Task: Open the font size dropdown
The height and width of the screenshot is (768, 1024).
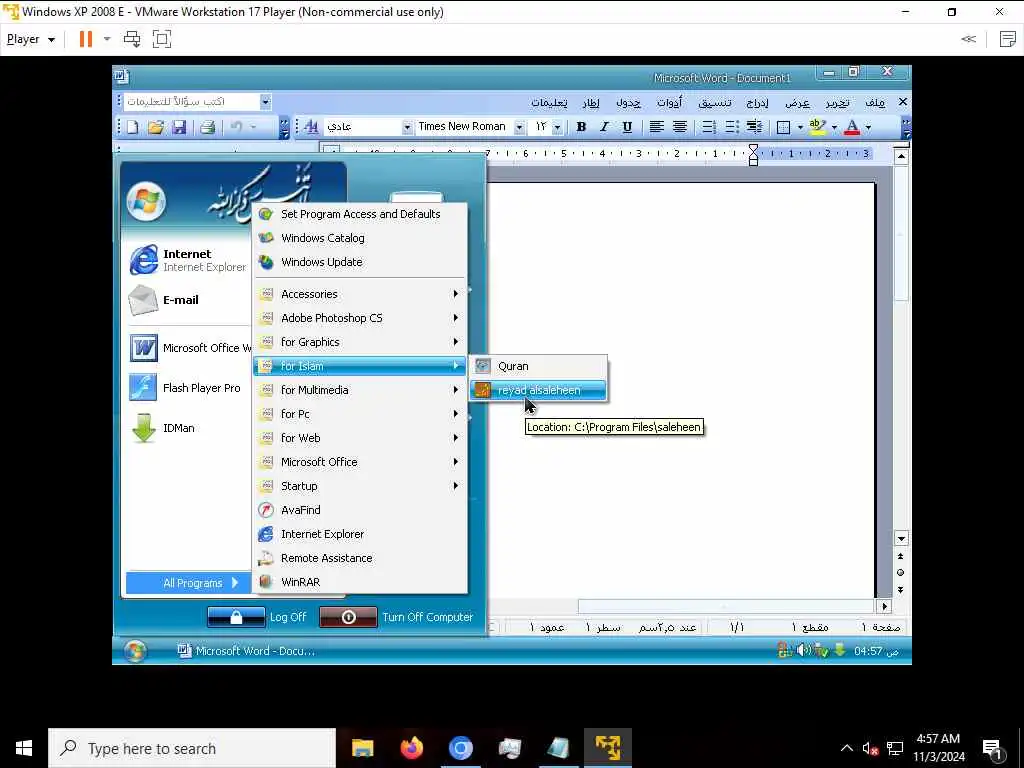Action: [x=557, y=127]
